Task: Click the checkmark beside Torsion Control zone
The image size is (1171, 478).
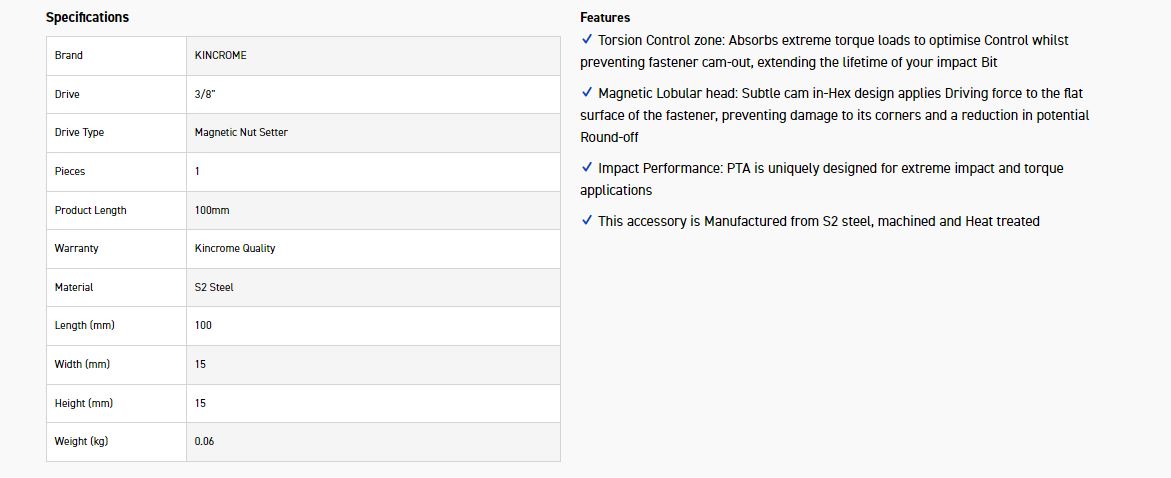Action: pos(586,40)
